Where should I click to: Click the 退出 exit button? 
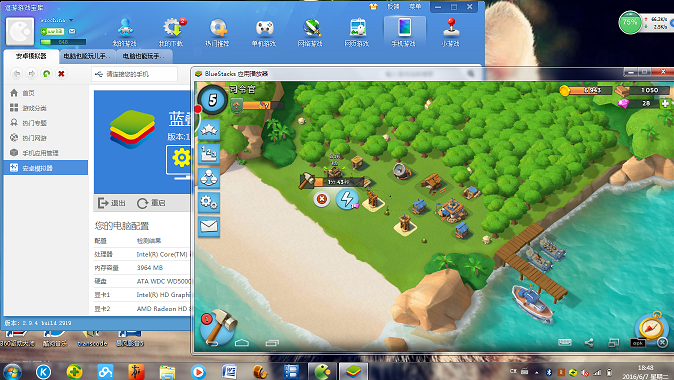click(x=112, y=203)
